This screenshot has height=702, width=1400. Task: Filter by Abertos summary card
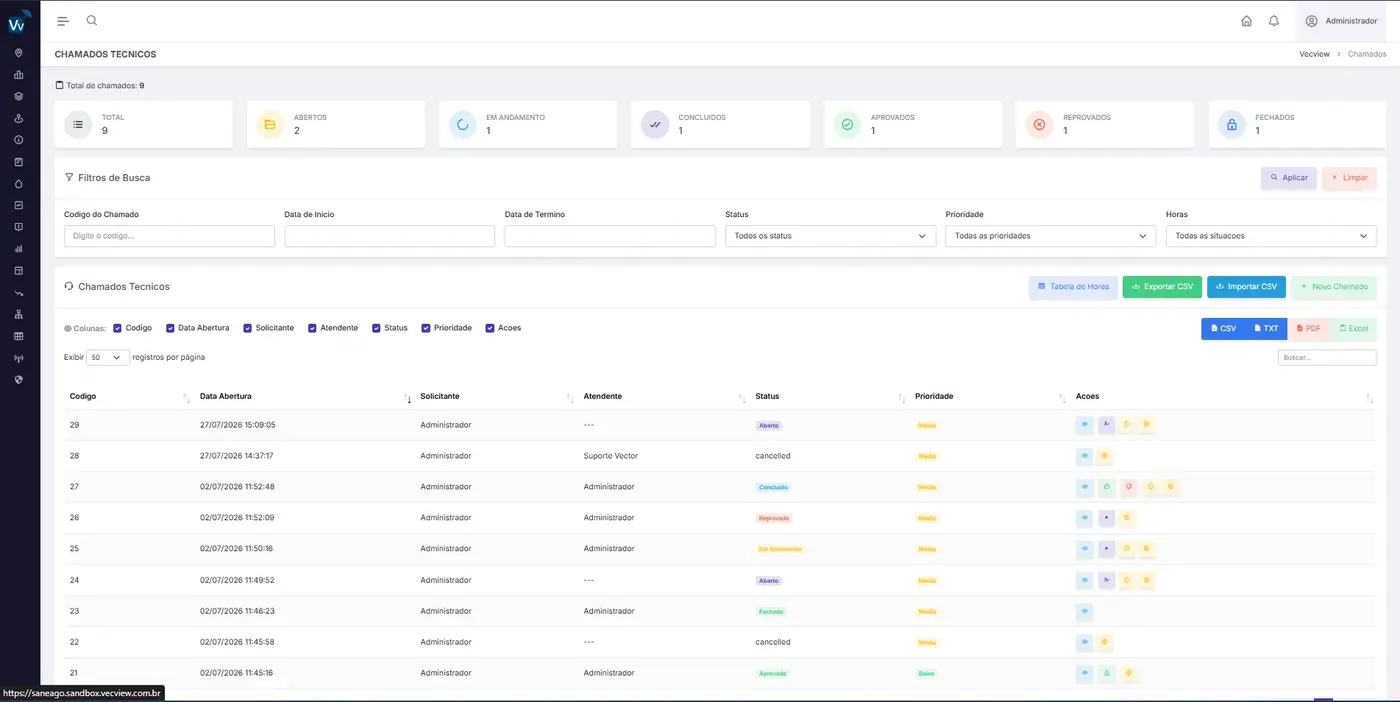pos(336,125)
